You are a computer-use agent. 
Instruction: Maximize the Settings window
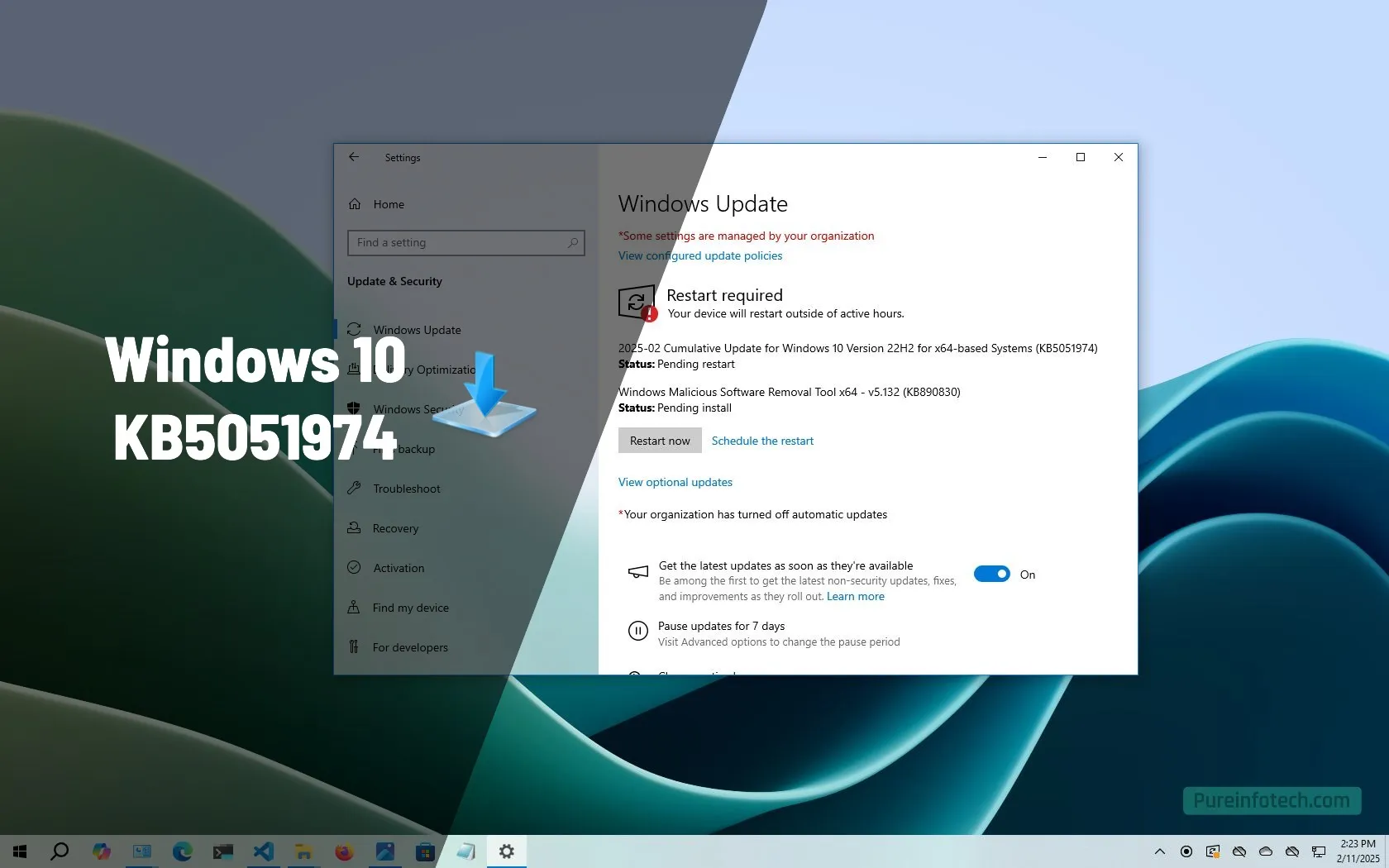tap(1081, 157)
